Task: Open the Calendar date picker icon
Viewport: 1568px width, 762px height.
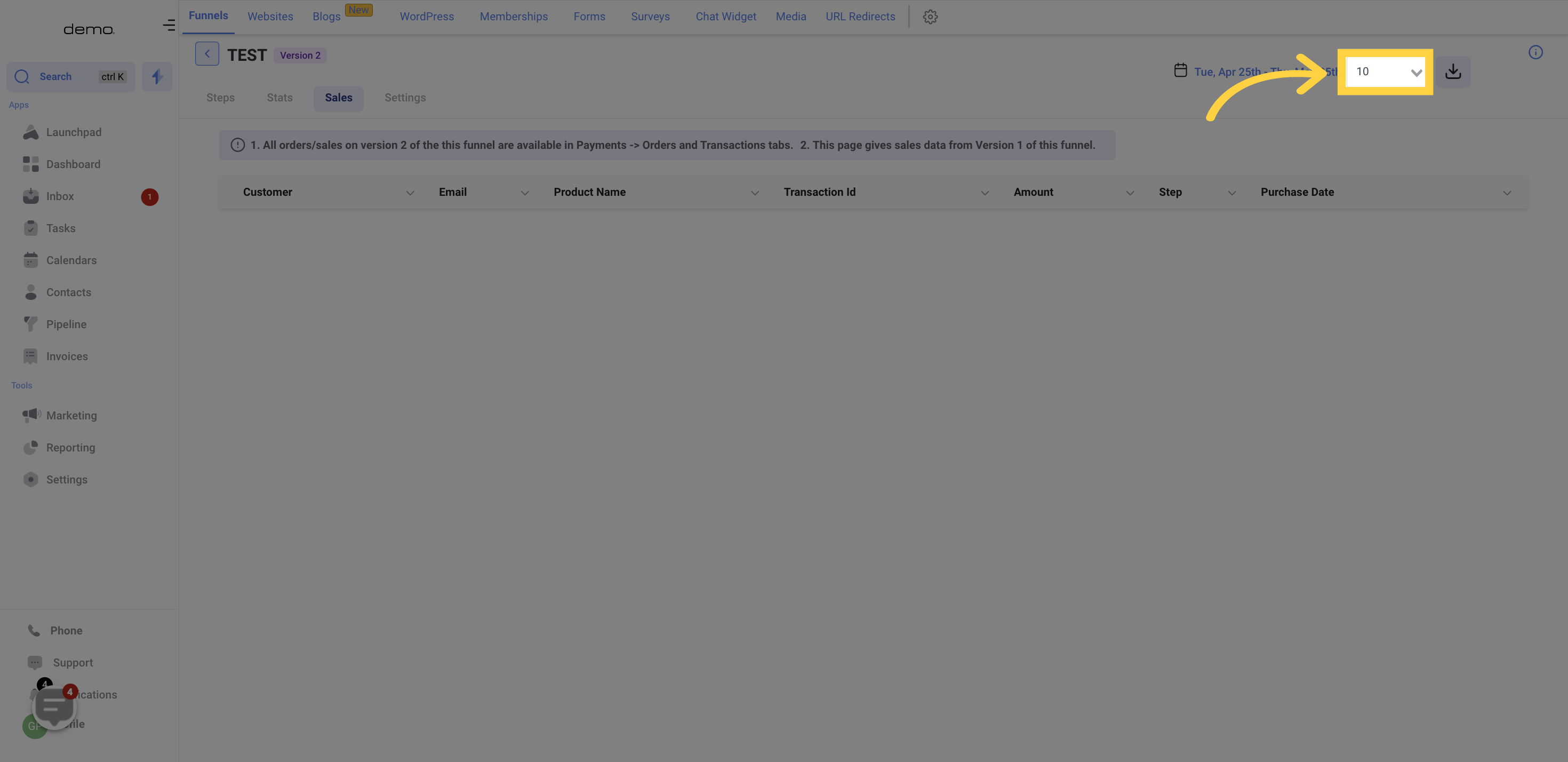Action: click(x=1180, y=71)
